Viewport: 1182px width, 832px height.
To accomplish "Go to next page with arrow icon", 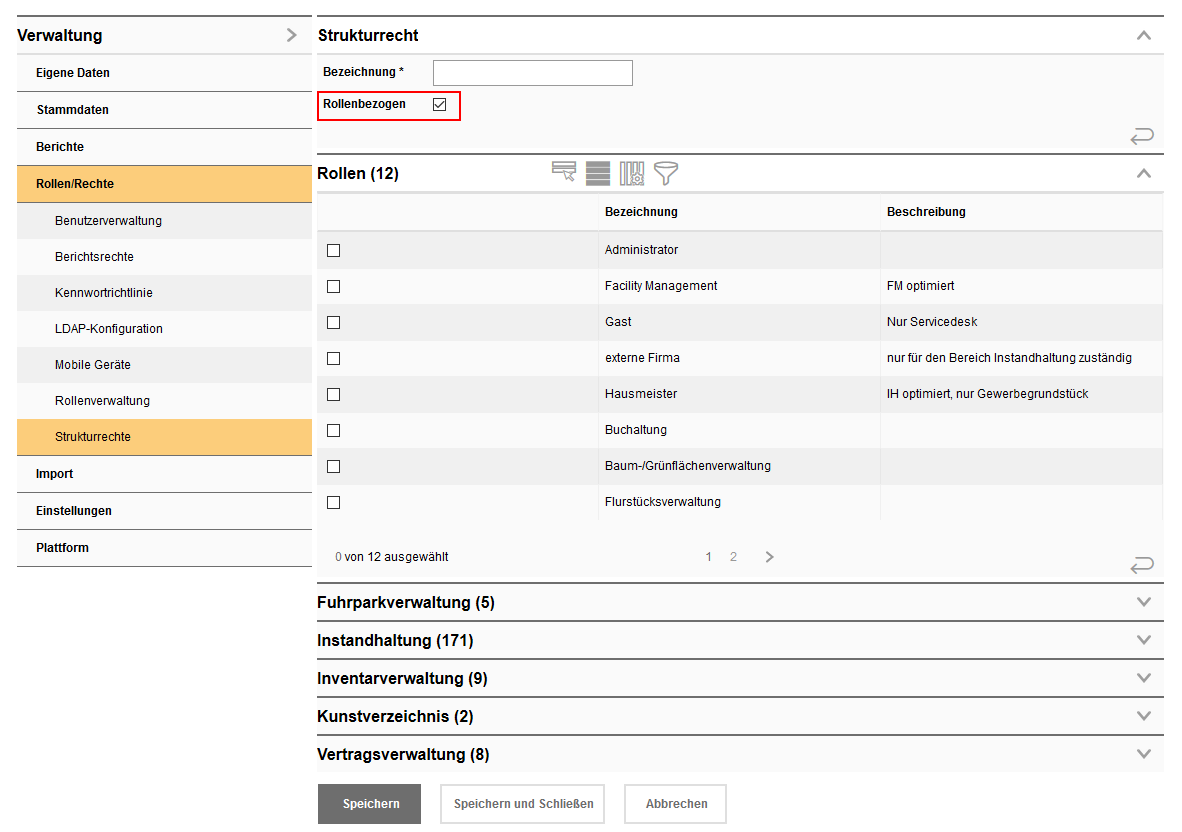I will [769, 557].
